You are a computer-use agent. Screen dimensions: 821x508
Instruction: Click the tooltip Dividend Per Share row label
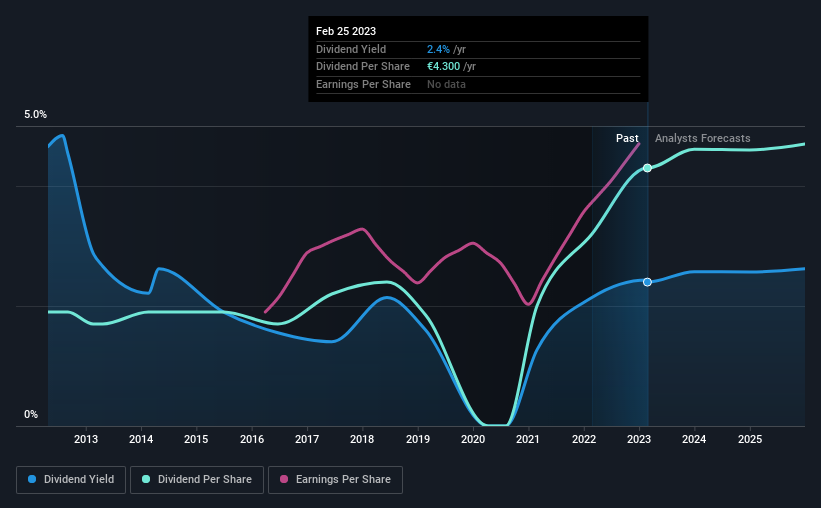(363, 67)
